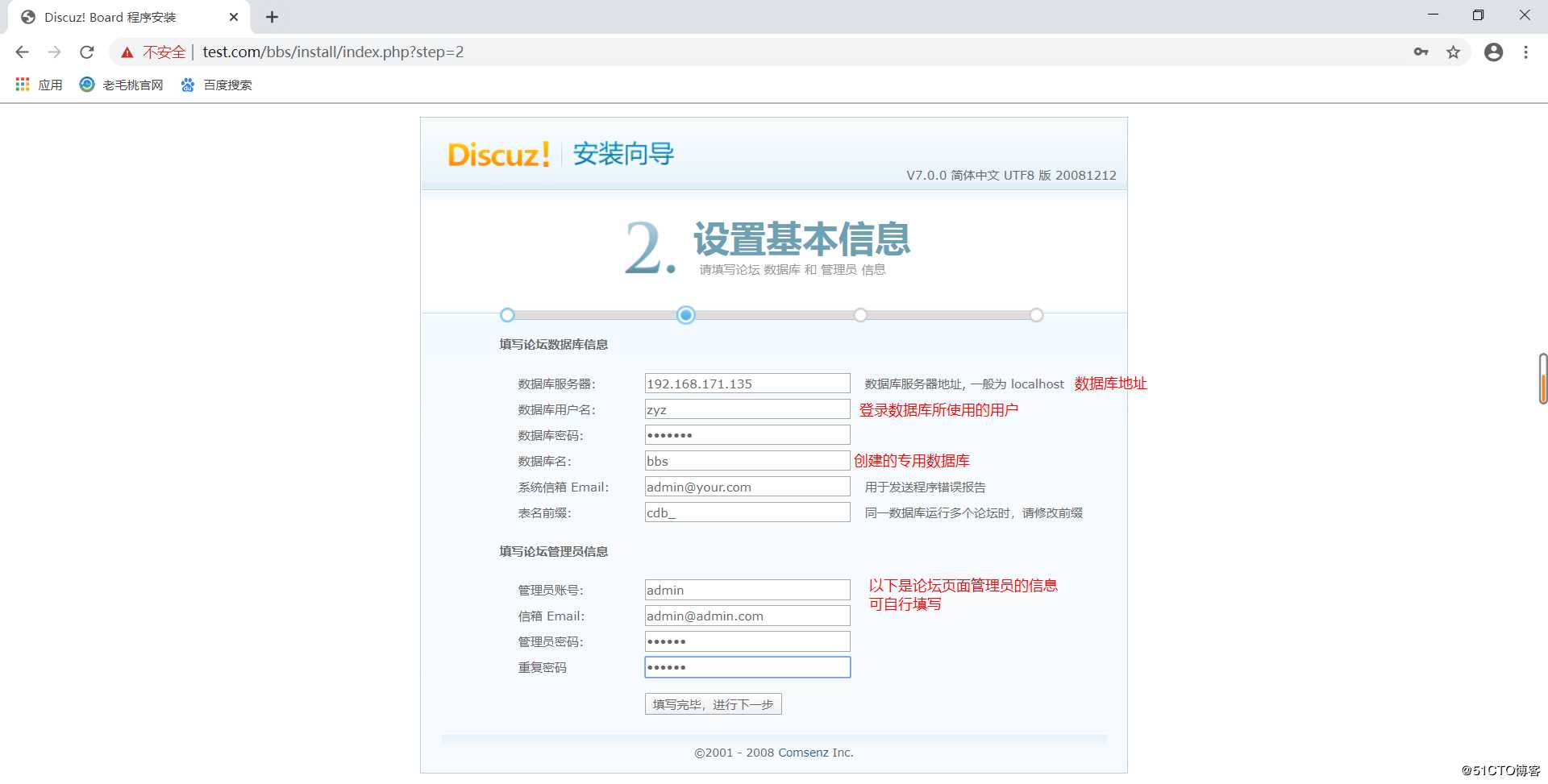Close the Discuz! Board tab
Viewport: 1548px width, 784px height.
(x=234, y=17)
